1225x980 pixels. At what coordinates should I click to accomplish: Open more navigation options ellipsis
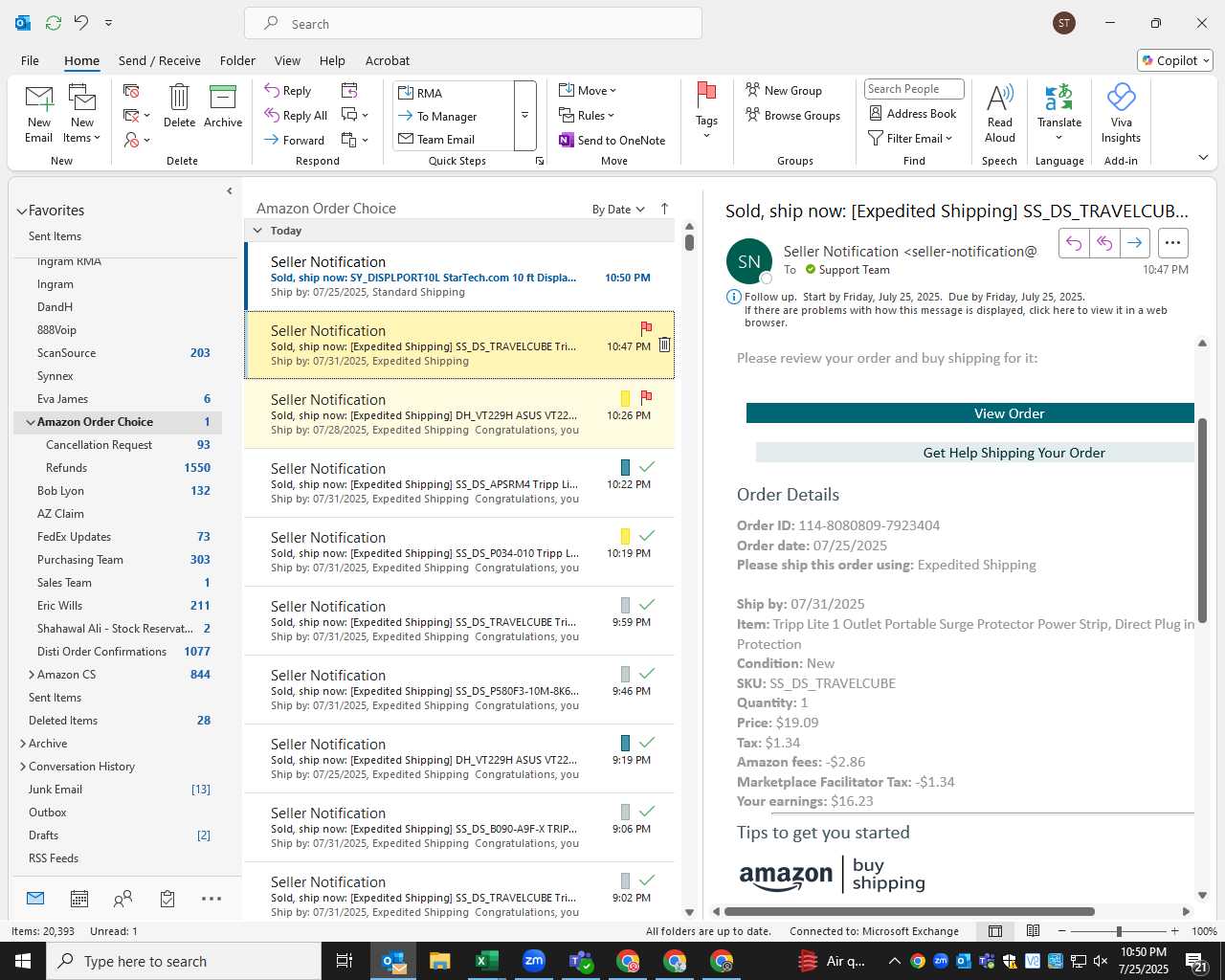point(212,899)
